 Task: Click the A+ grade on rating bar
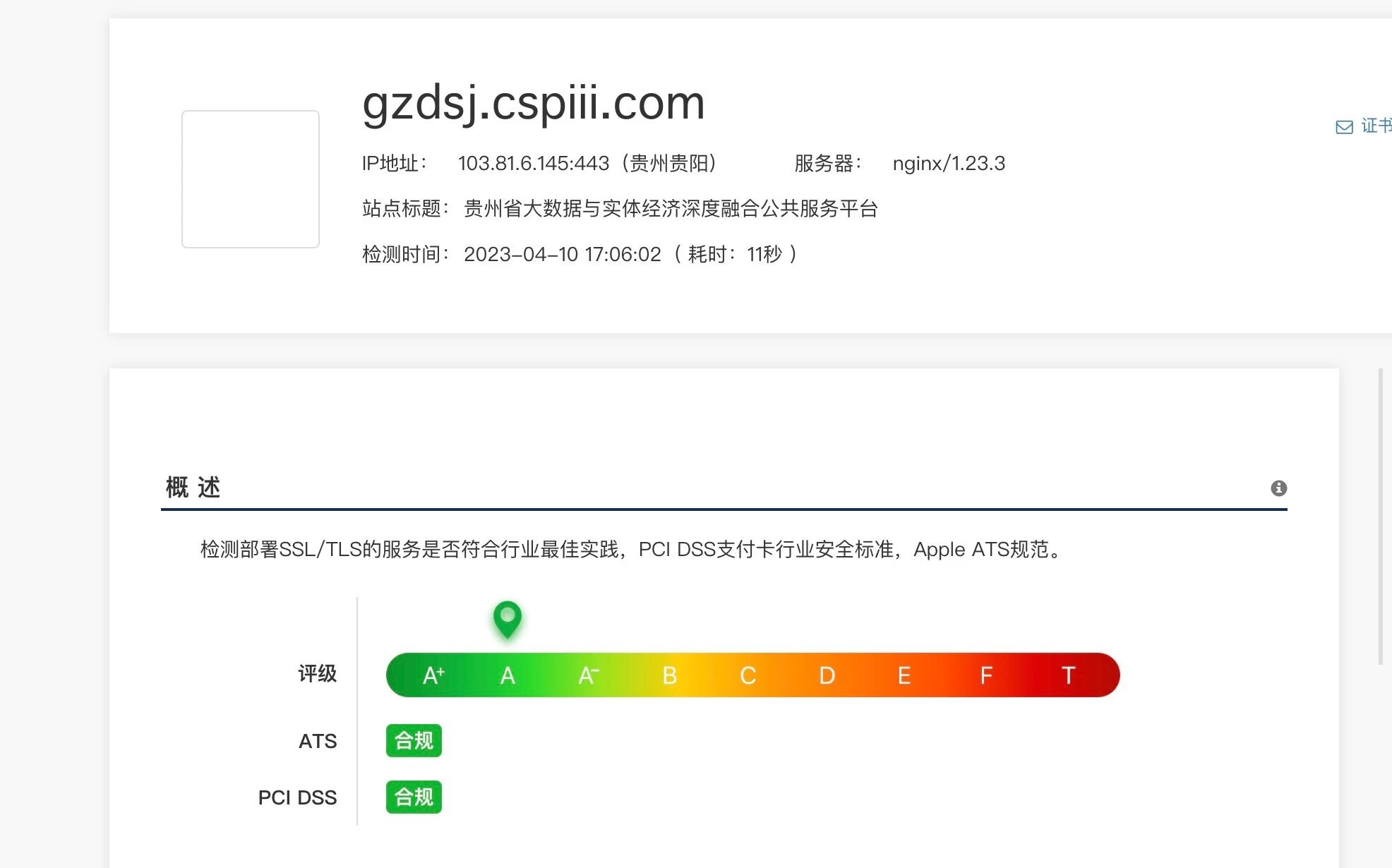tap(433, 675)
